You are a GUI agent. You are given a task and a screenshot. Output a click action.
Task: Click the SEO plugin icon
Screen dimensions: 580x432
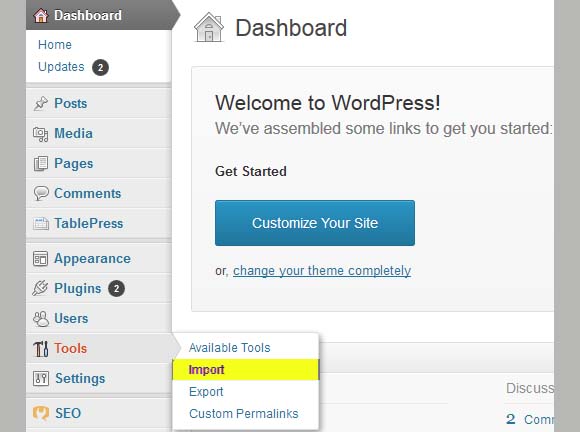coord(41,413)
